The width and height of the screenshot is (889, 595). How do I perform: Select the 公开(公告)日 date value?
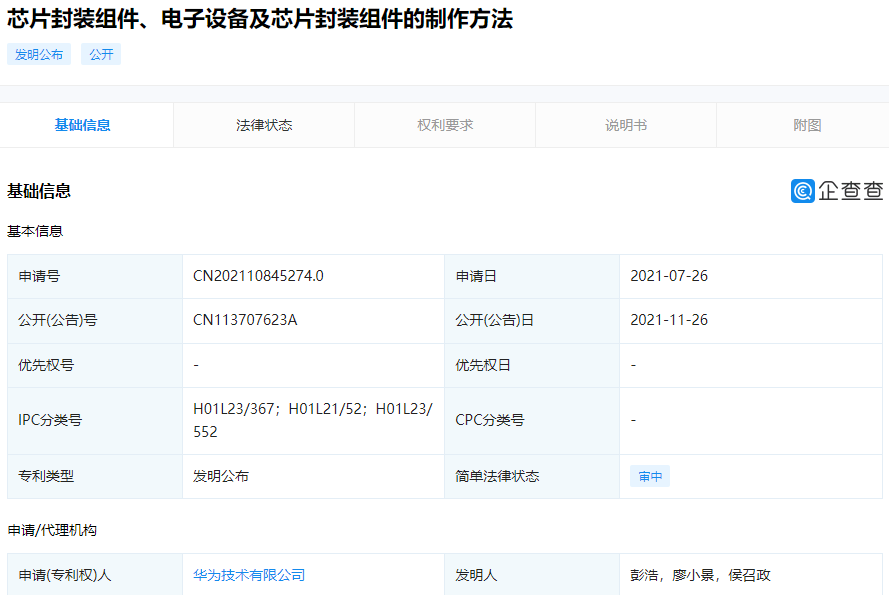670,320
